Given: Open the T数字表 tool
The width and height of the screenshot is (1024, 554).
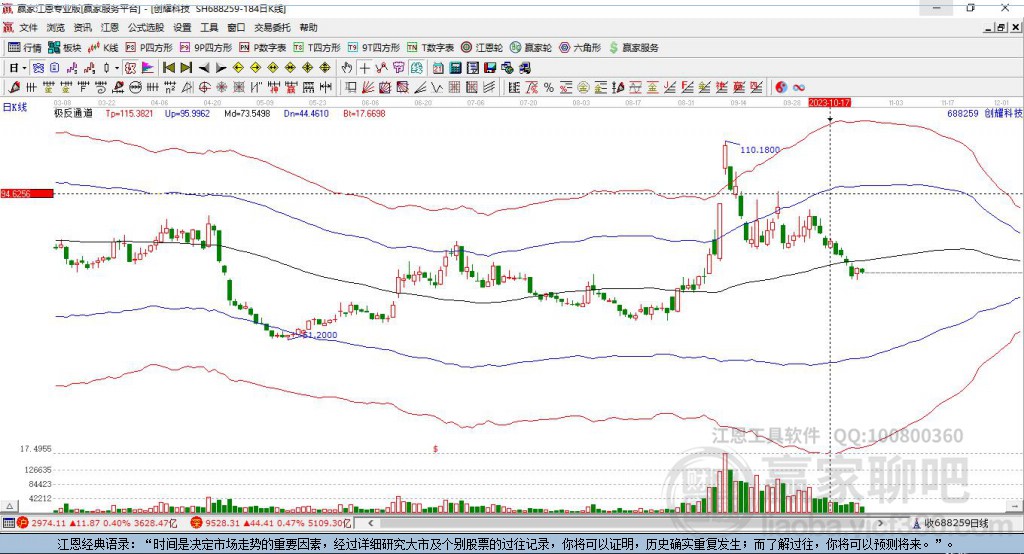Looking at the screenshot, I should pyautogui.click(x=430, y=48).
